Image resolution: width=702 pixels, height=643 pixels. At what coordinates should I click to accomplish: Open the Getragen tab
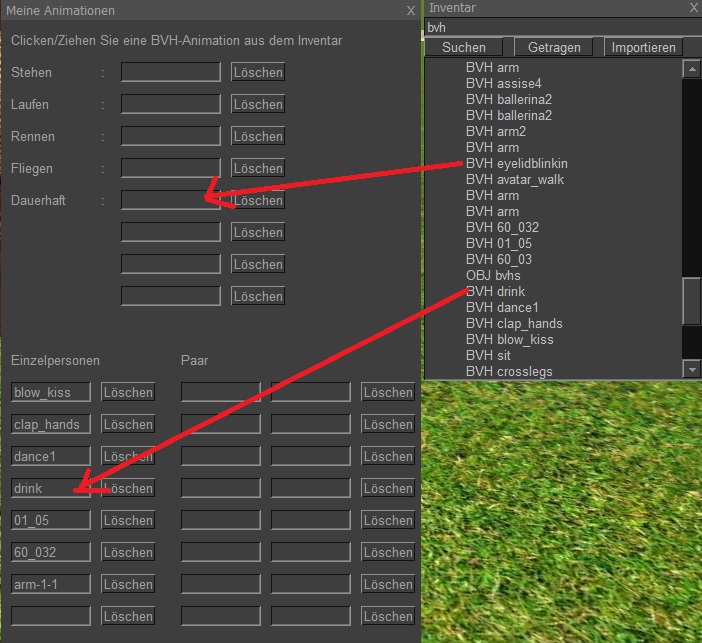pyautogui.click(x=553, y=47)
